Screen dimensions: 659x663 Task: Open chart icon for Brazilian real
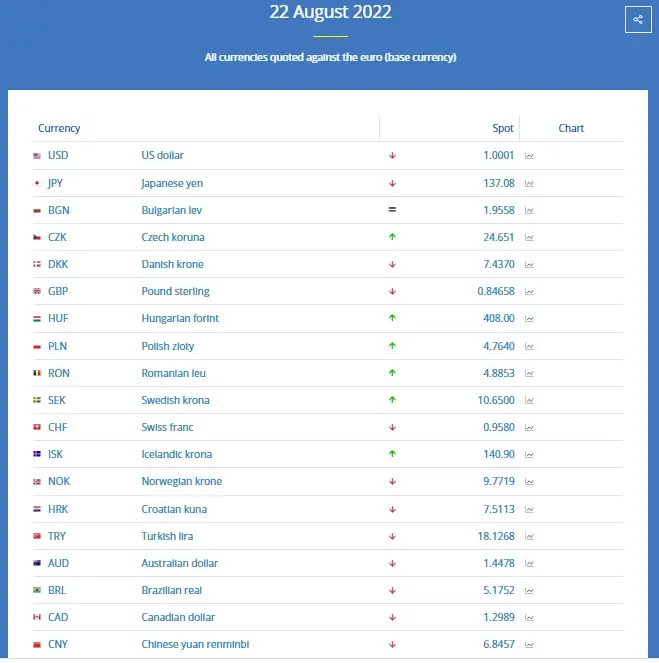530,591
